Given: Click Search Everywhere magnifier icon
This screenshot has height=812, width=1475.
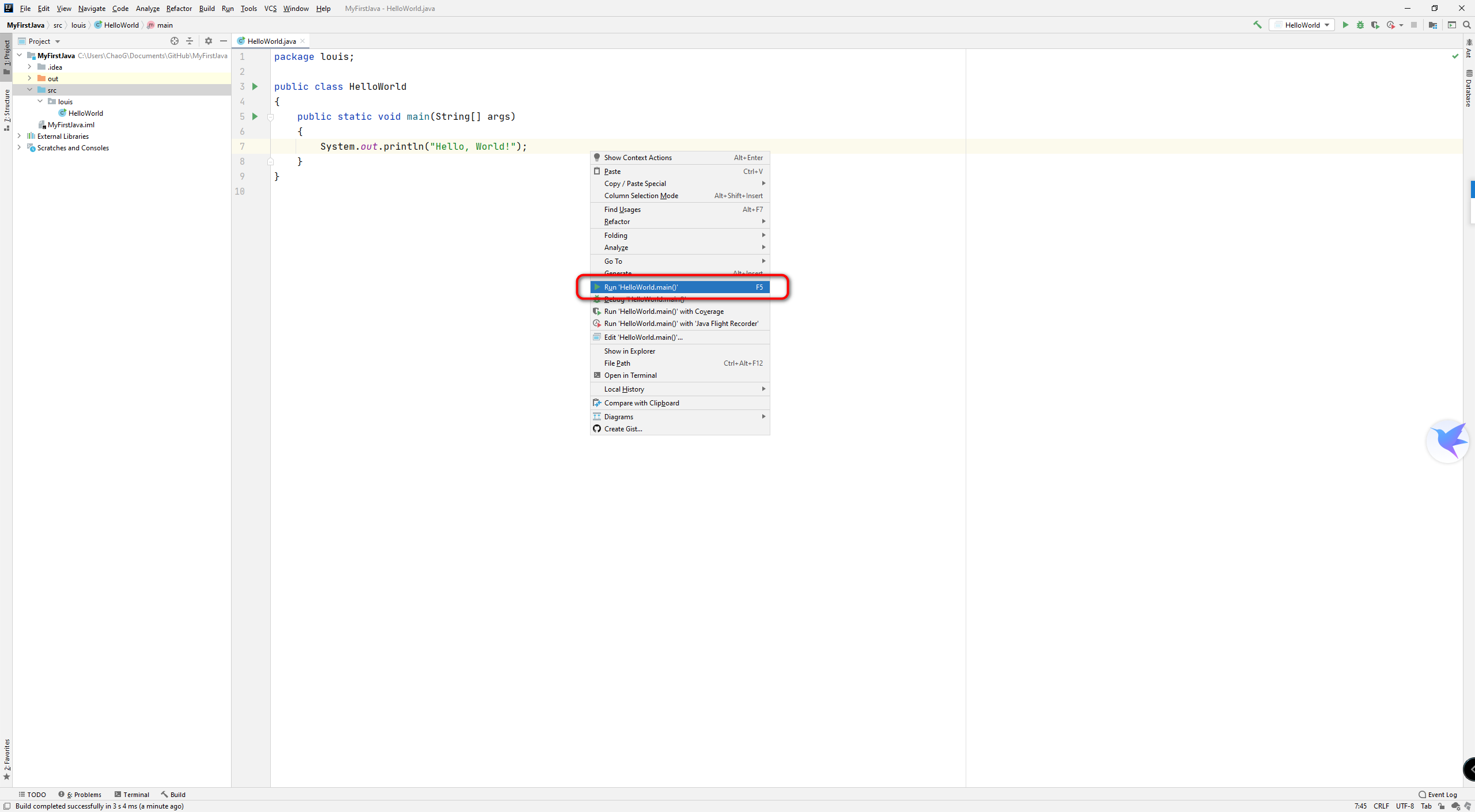Looking at the screenshot, I should point(1467,25).
